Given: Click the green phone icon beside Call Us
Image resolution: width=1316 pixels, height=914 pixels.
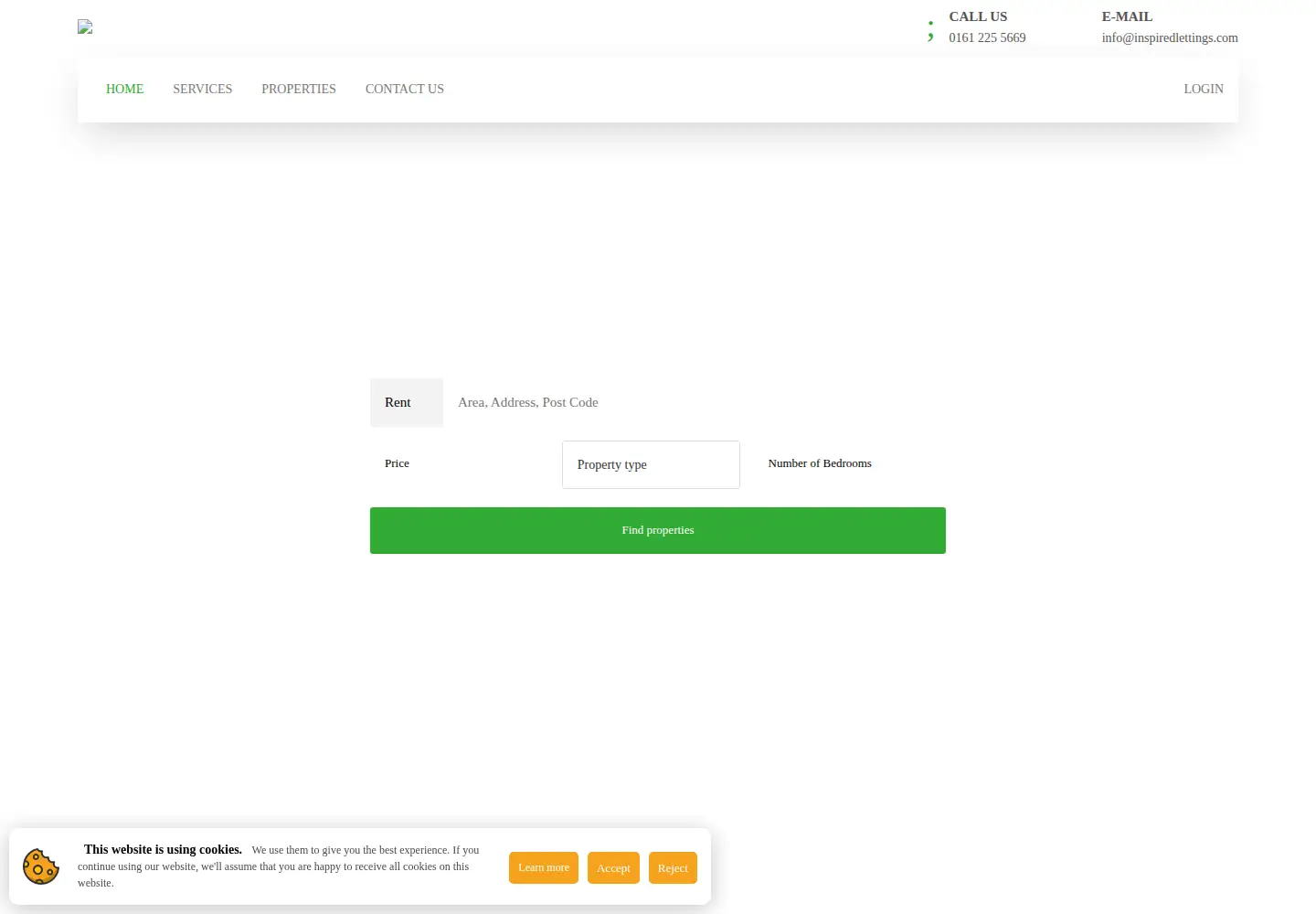Looking at the screenshot, I should click(x=930, y=30).
